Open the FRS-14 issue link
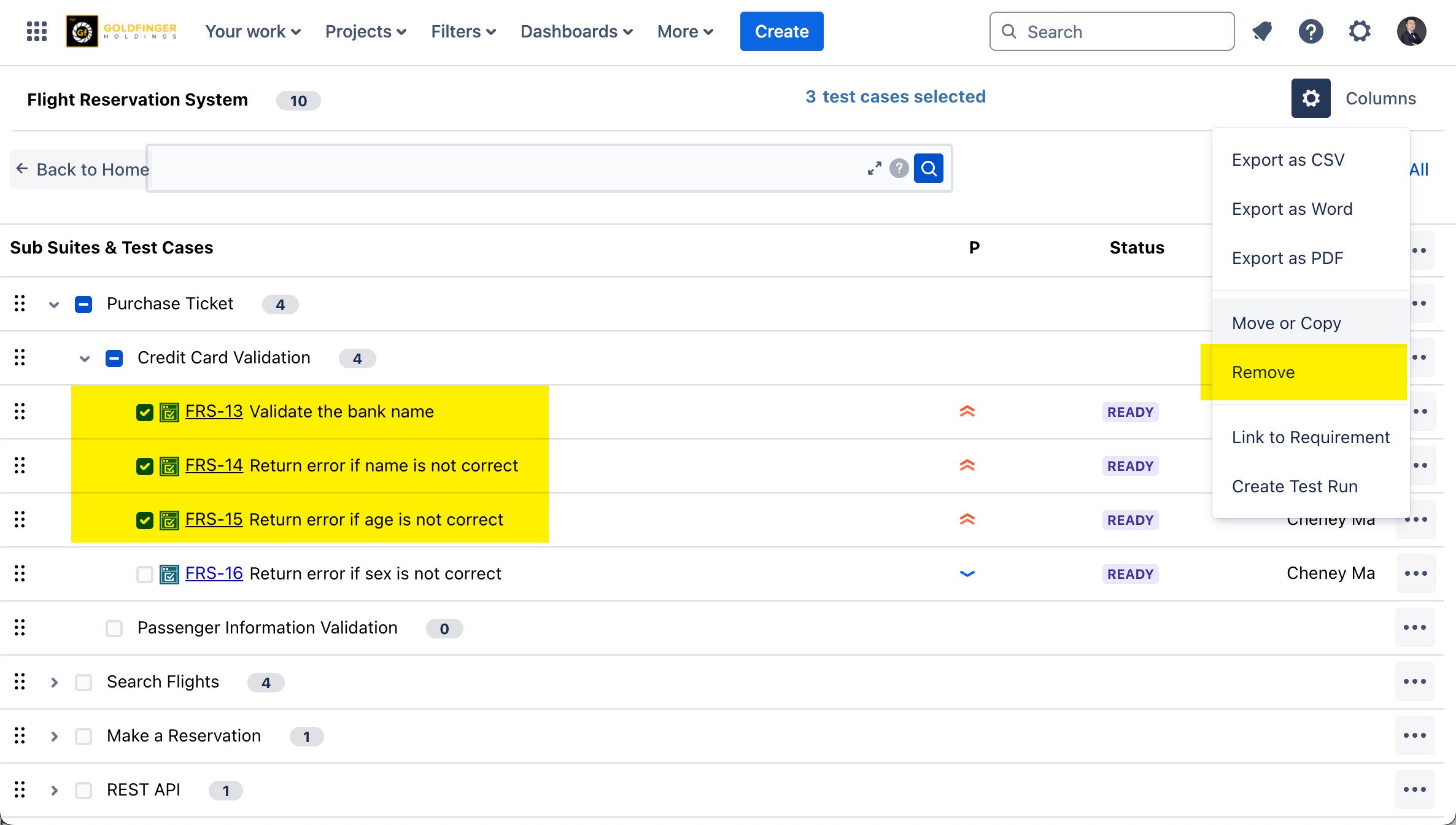 click(214, 465)
